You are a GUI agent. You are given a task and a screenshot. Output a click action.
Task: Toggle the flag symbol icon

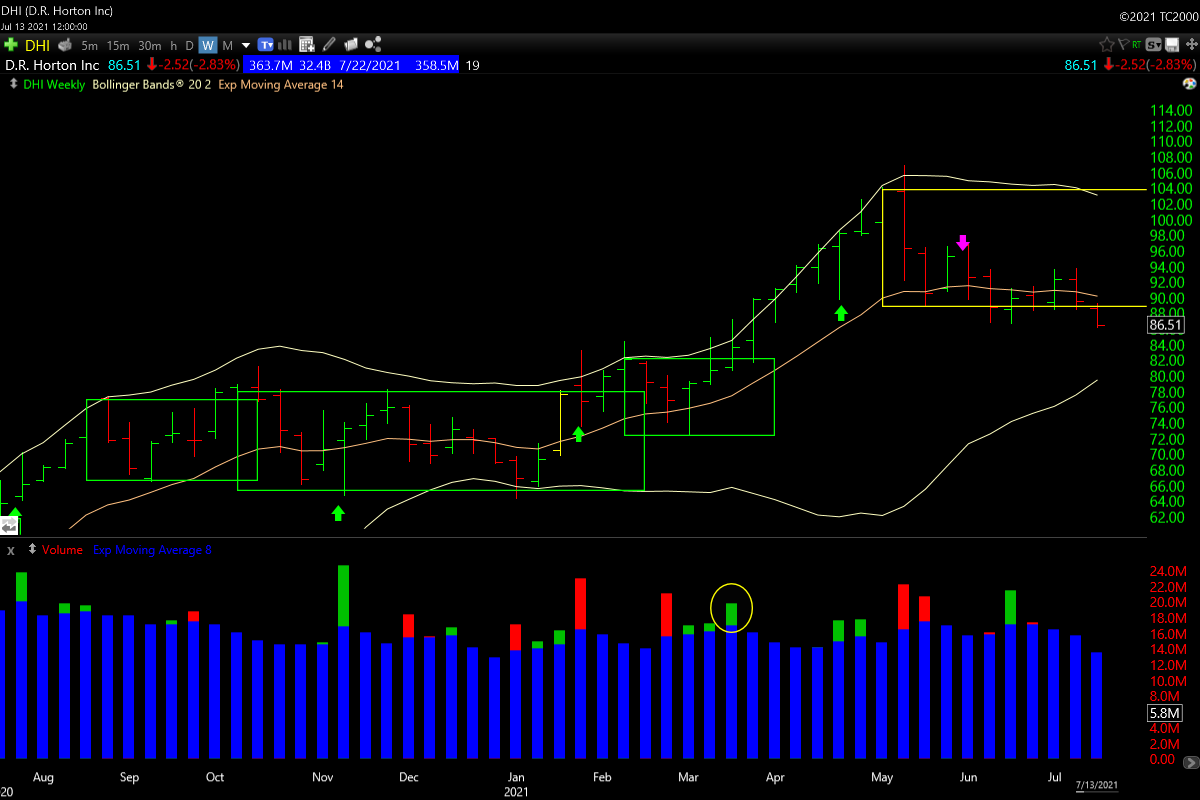click(1123, 44)
